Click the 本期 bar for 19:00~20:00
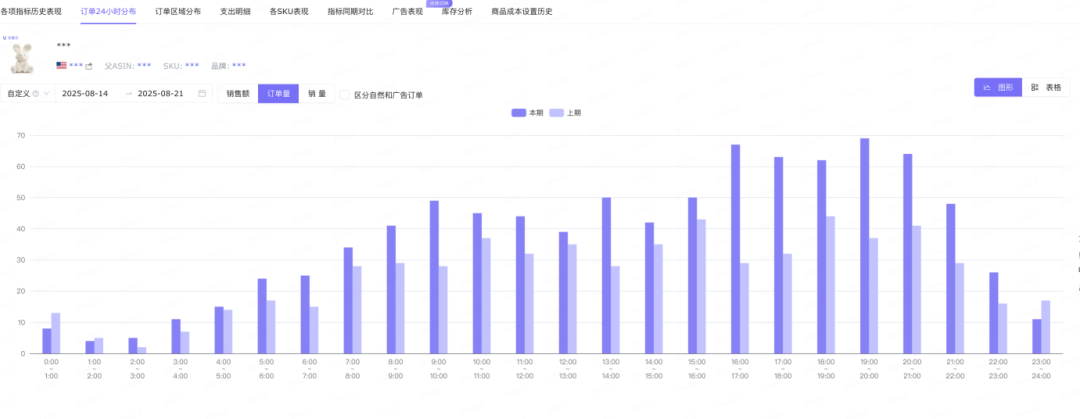 (864, 246)
